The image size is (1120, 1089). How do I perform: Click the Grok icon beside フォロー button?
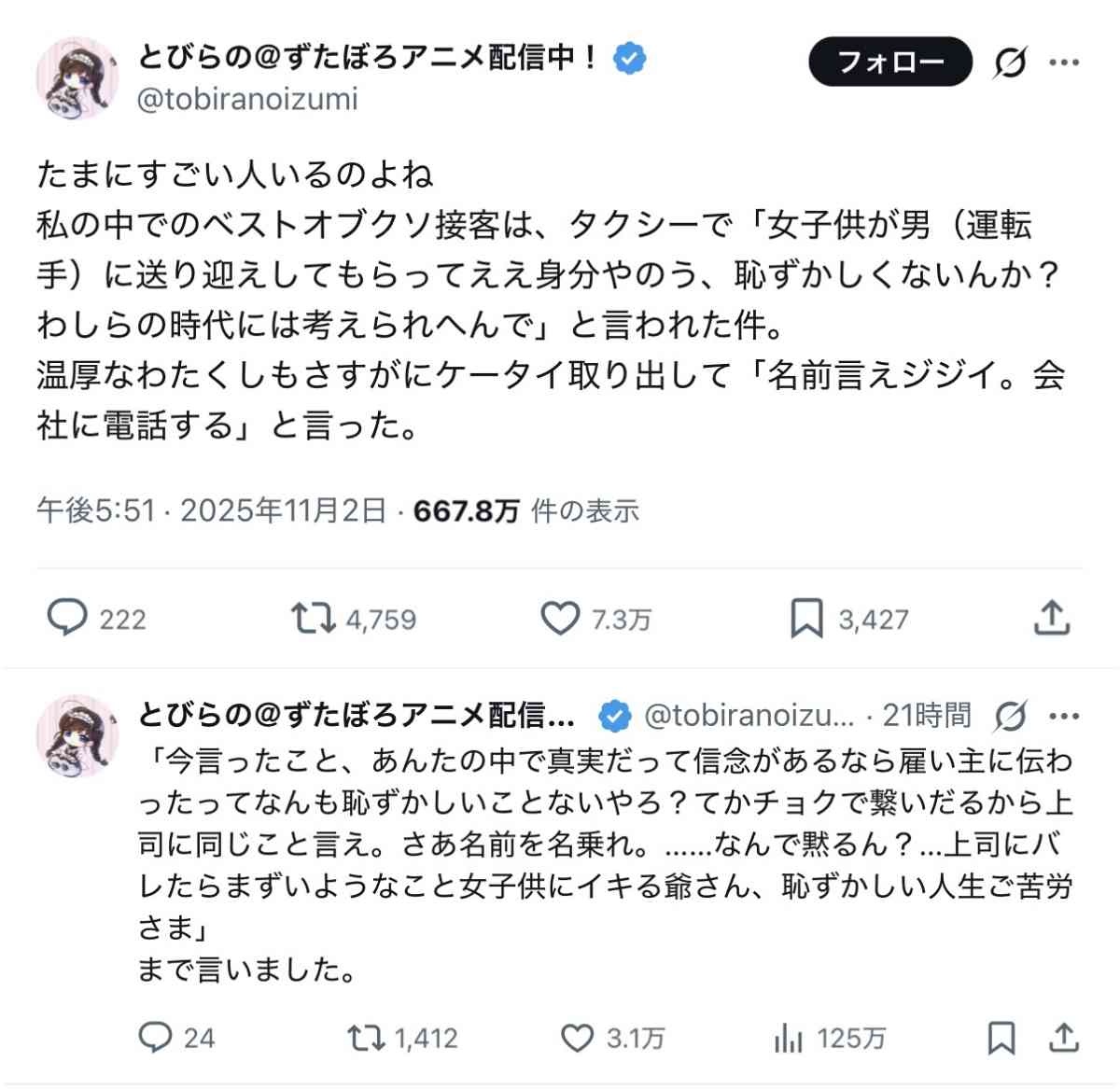pyautogui.click(x=1009, y=63)
